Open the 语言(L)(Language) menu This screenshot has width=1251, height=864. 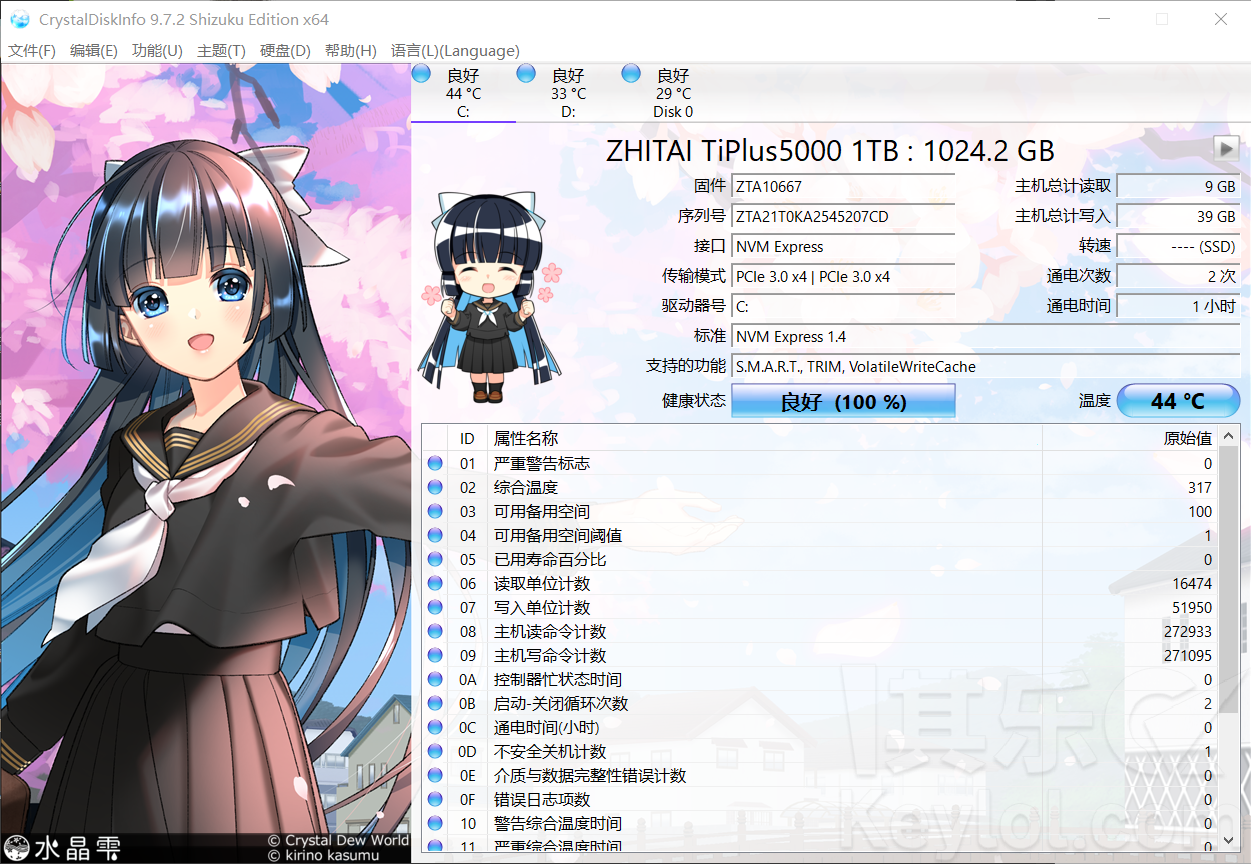pos(455,51)
